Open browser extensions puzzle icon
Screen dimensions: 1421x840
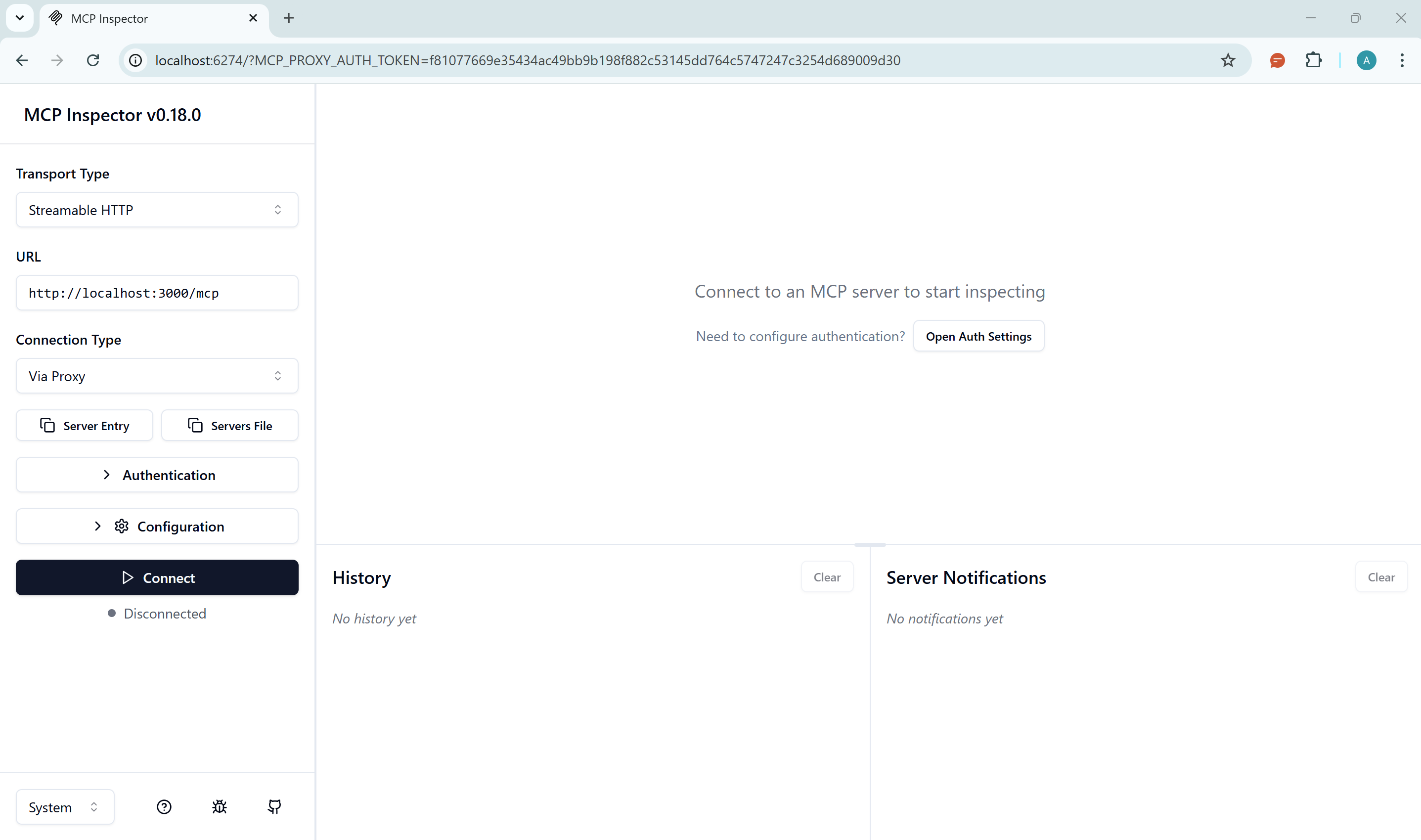pyautogui.click(x=1314, y=61)
